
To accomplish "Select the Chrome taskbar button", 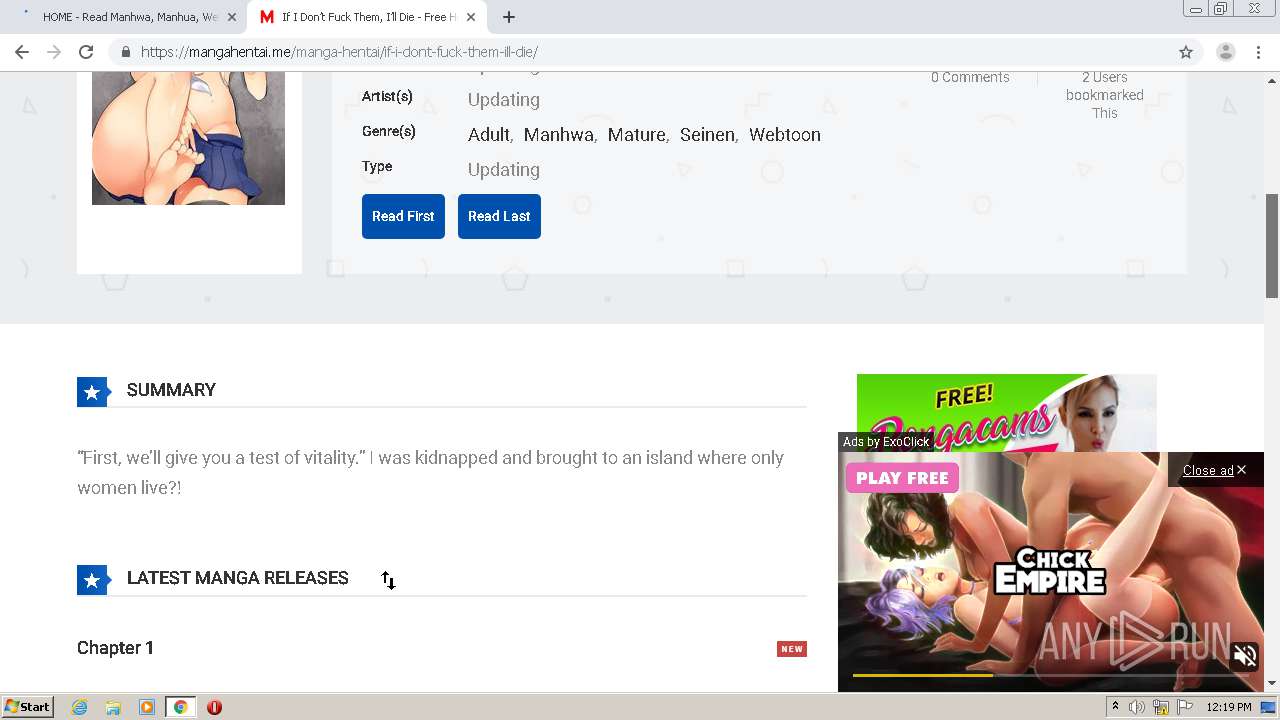I will [180, 707].
